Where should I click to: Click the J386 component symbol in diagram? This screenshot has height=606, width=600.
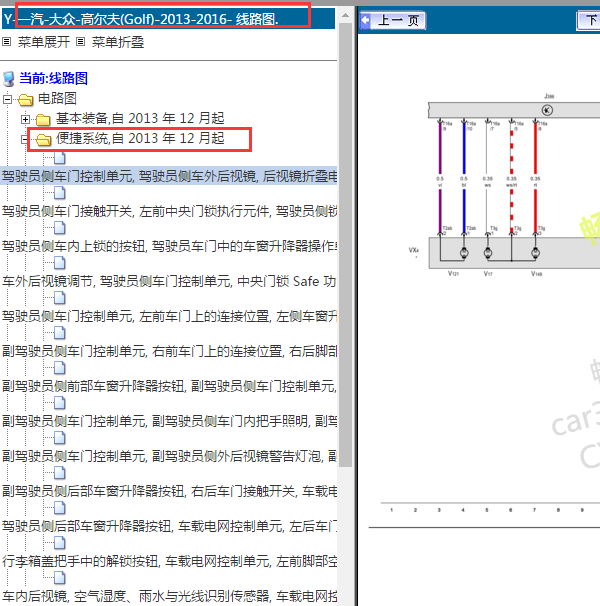[x=547, y=110]
